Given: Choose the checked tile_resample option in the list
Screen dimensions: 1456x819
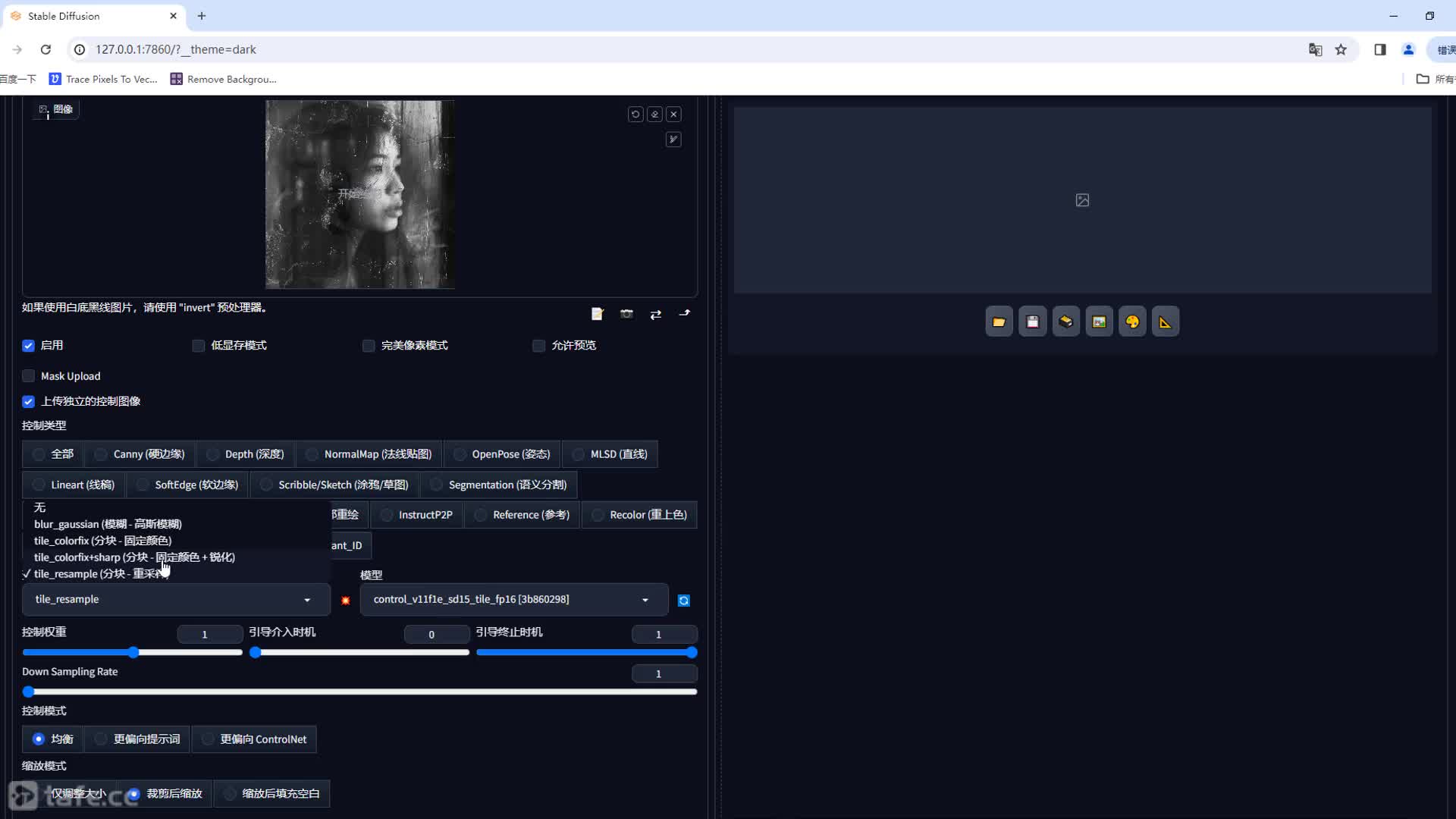Looking at the screenshot, I should click(177, 574).
